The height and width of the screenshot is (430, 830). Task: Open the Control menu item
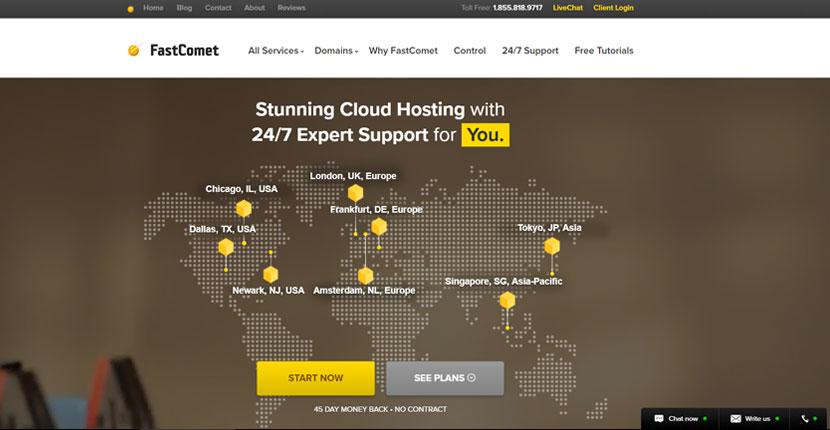[470, 51]
